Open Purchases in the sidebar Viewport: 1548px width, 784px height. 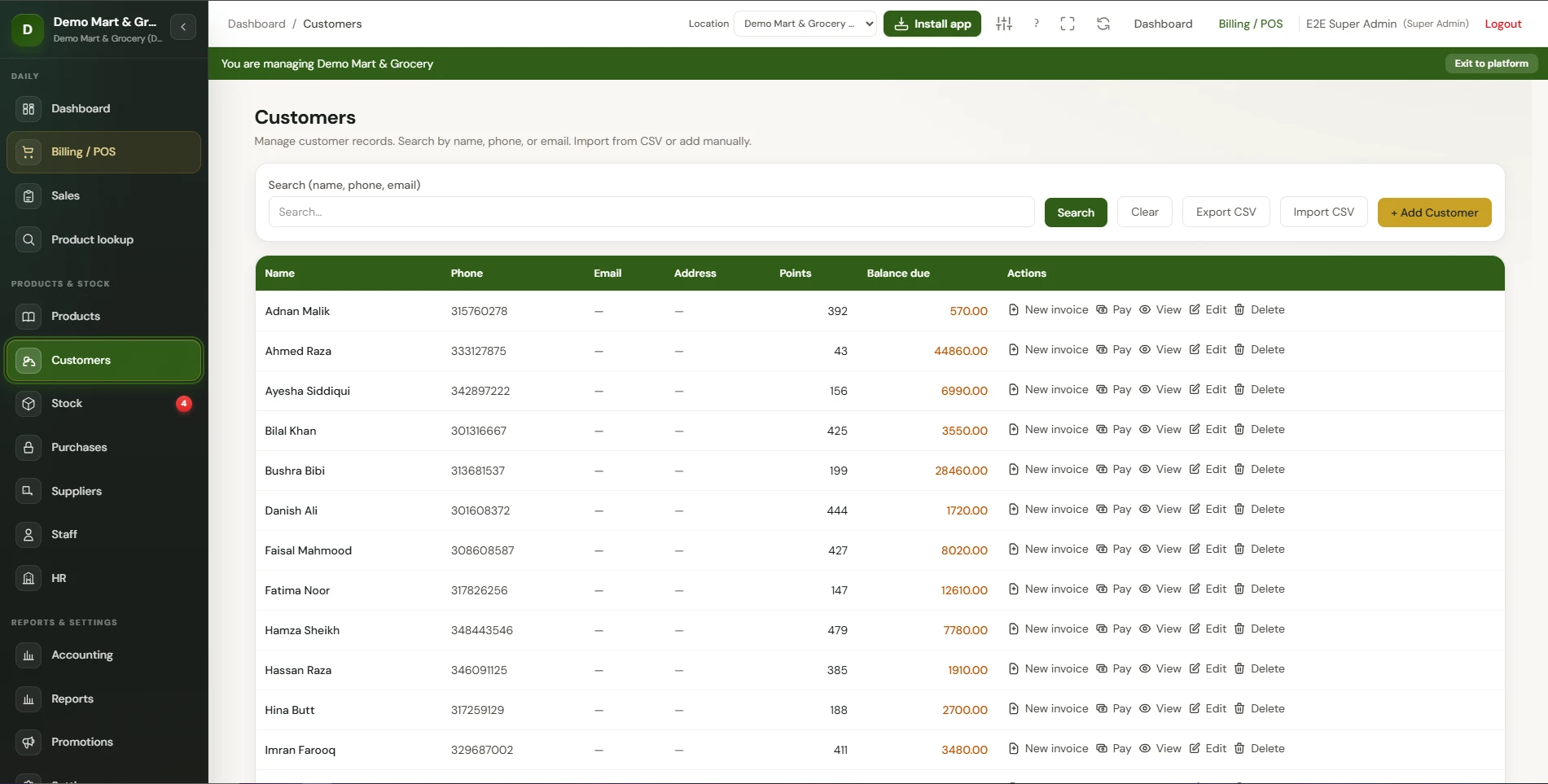pyautogui.click(x=103, y=447)
